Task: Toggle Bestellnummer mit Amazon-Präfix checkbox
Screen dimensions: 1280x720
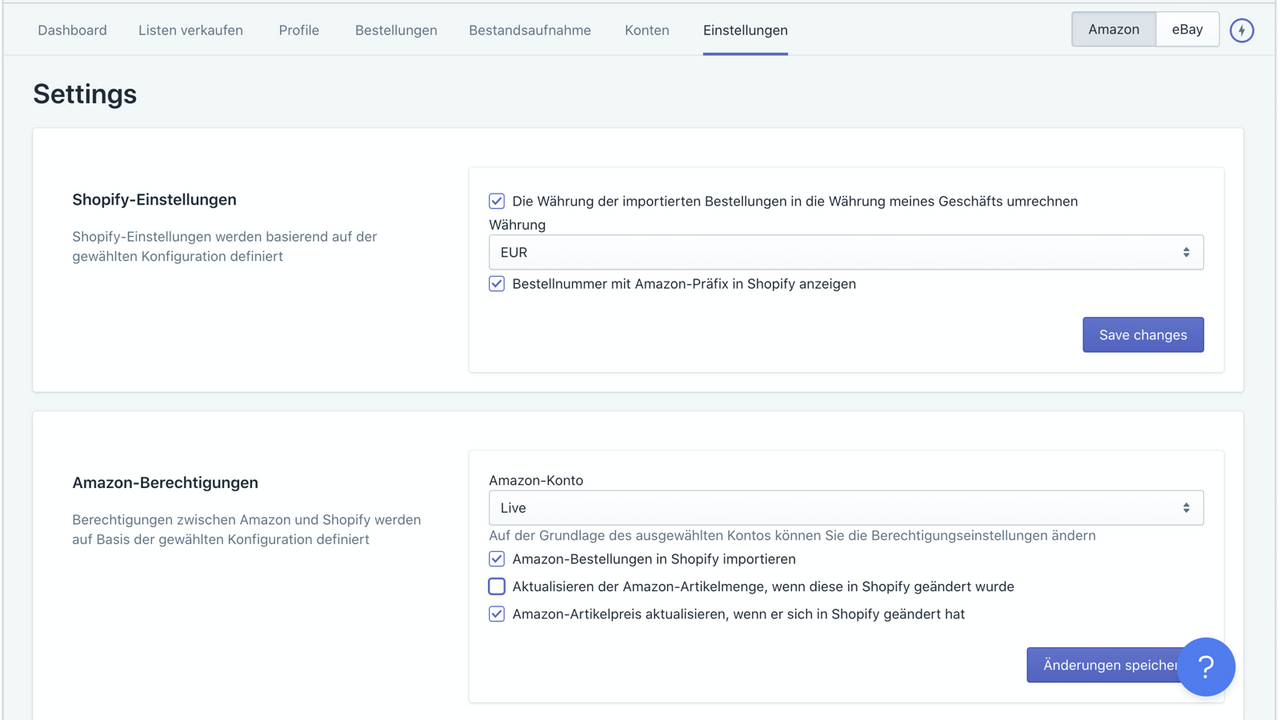Action: click(497, 284)
